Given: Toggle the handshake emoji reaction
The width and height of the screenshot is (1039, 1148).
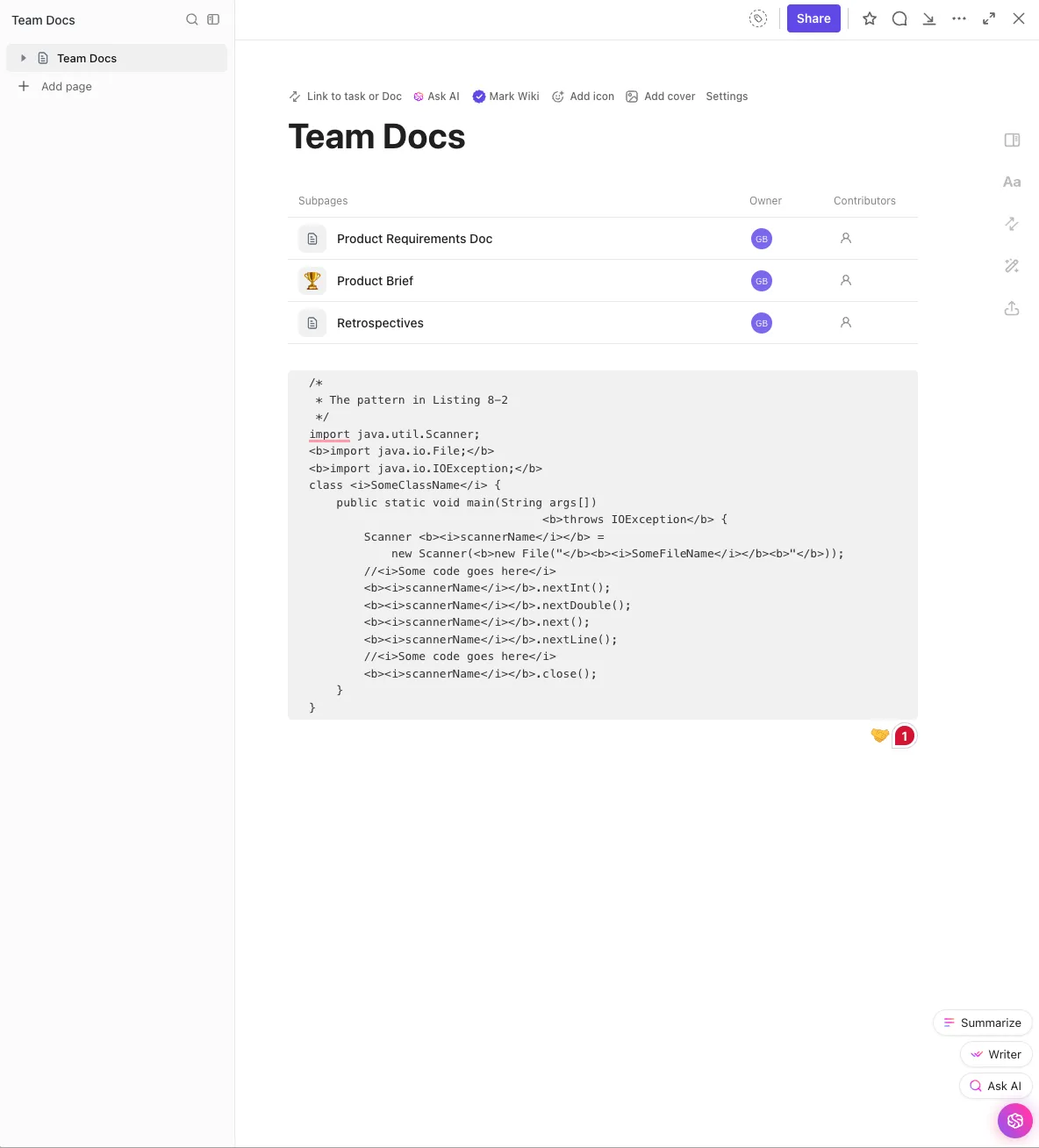Looking at the screenshot, I should coord(880,735).
